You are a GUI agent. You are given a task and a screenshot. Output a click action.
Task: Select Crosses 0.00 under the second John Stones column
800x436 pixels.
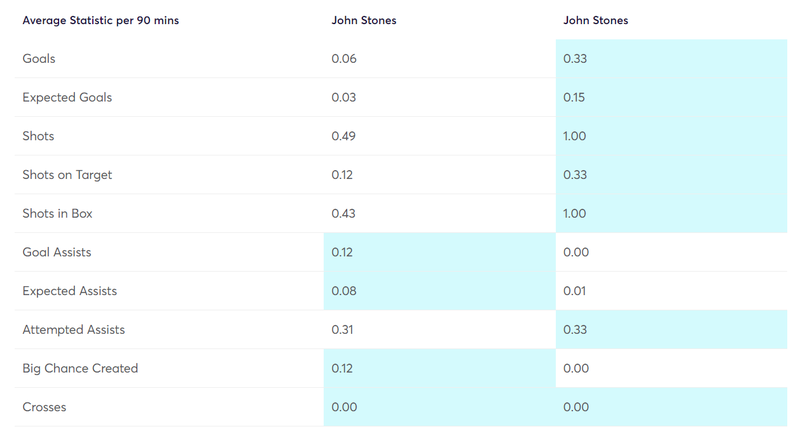576,407
